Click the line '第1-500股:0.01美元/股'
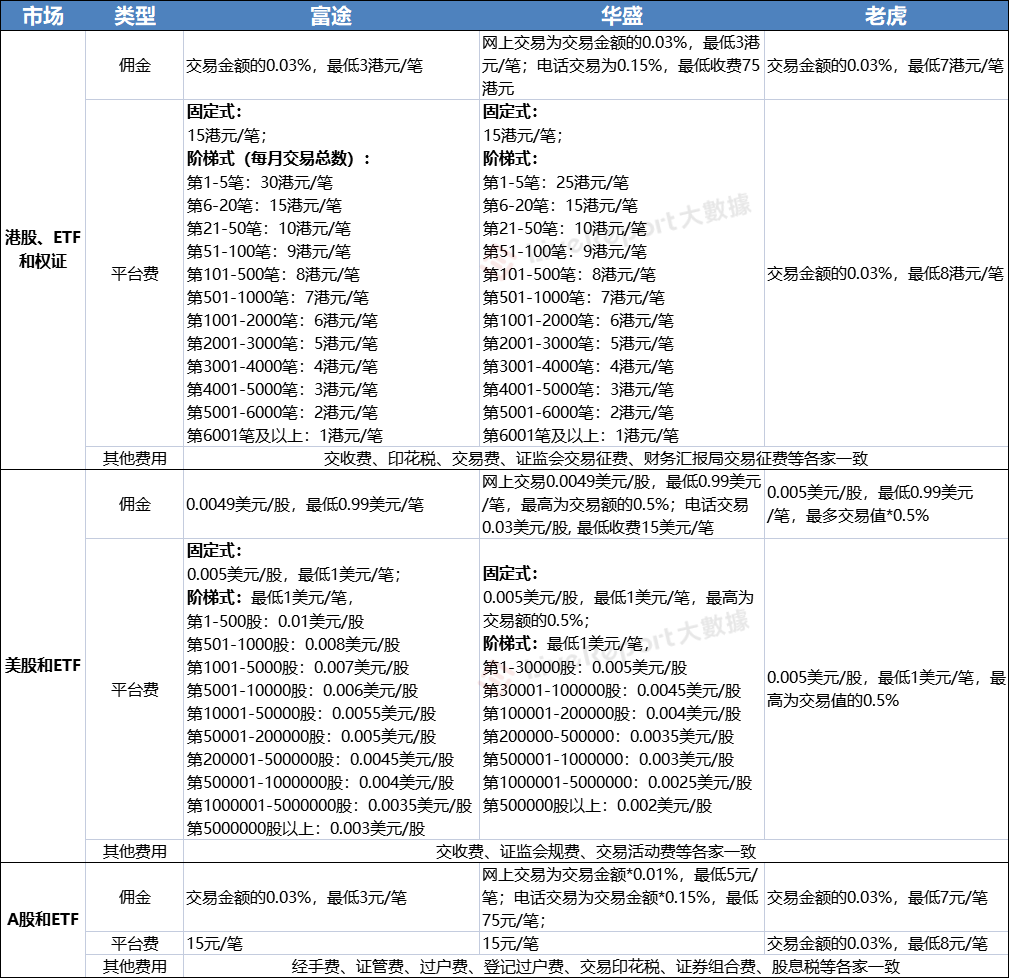Viewport: 1009px width, 978px height. pyautogui.click(x=275, y=622)
